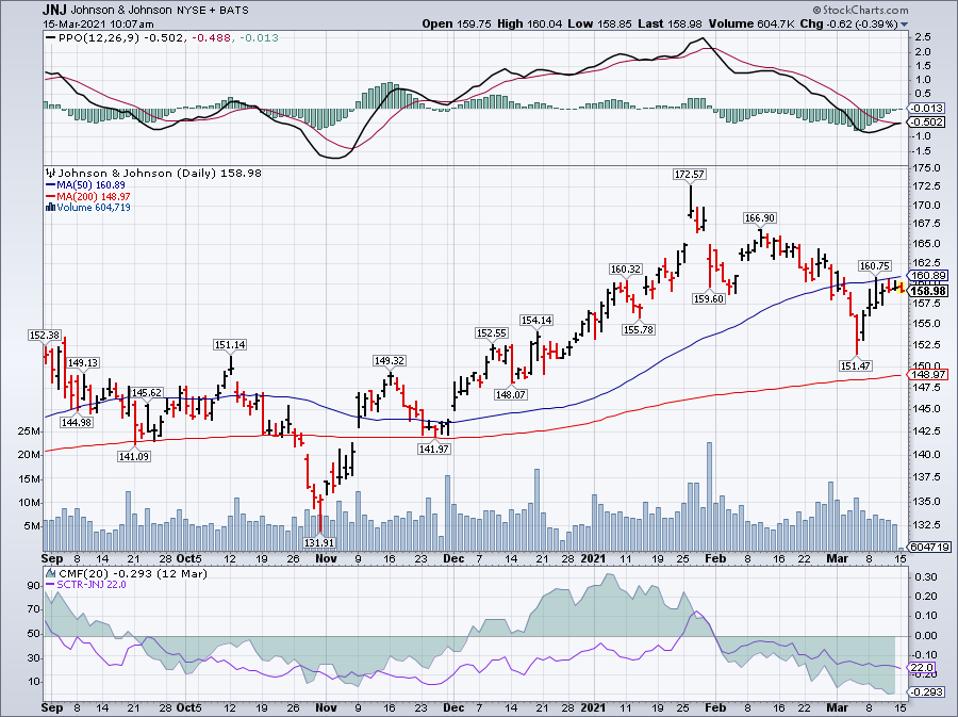
Task: Click the 166.90 high price label
Action: coord(759,218)
